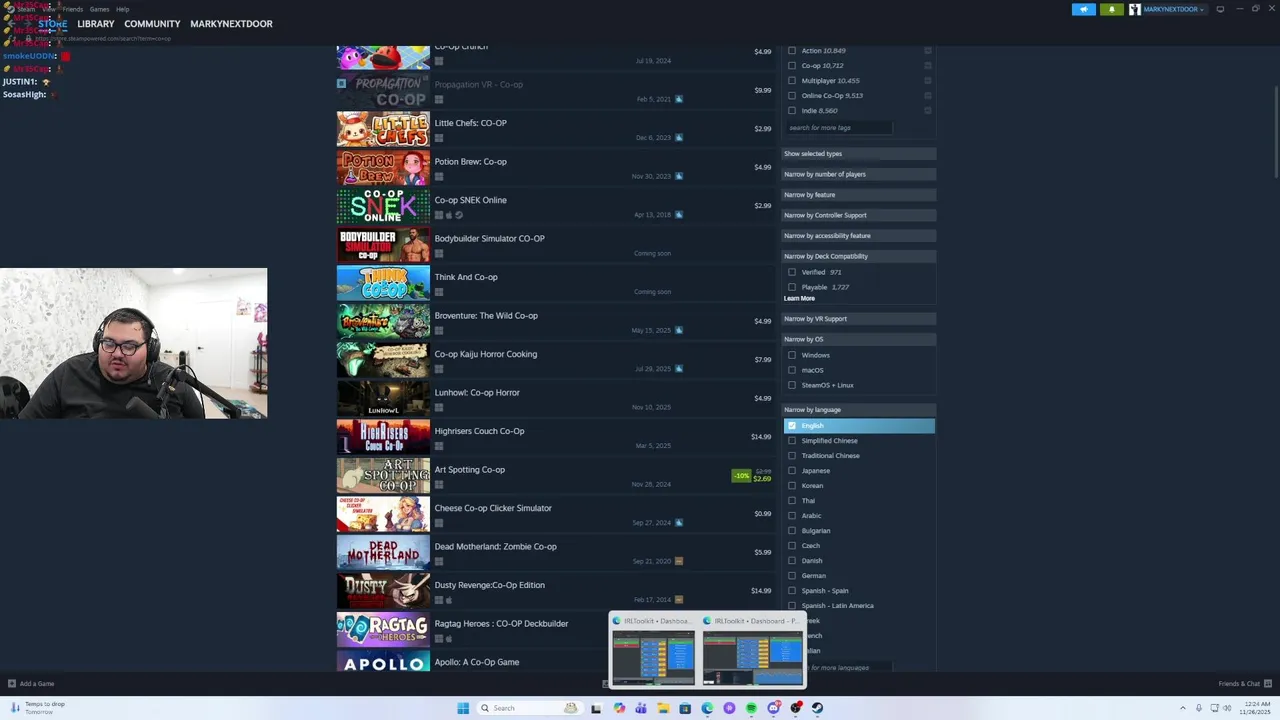Image resolution: width=1280 pixels, height=720 pixels.
Task: Collapse Narrow by language section
Action: click(x=858, y=410)
